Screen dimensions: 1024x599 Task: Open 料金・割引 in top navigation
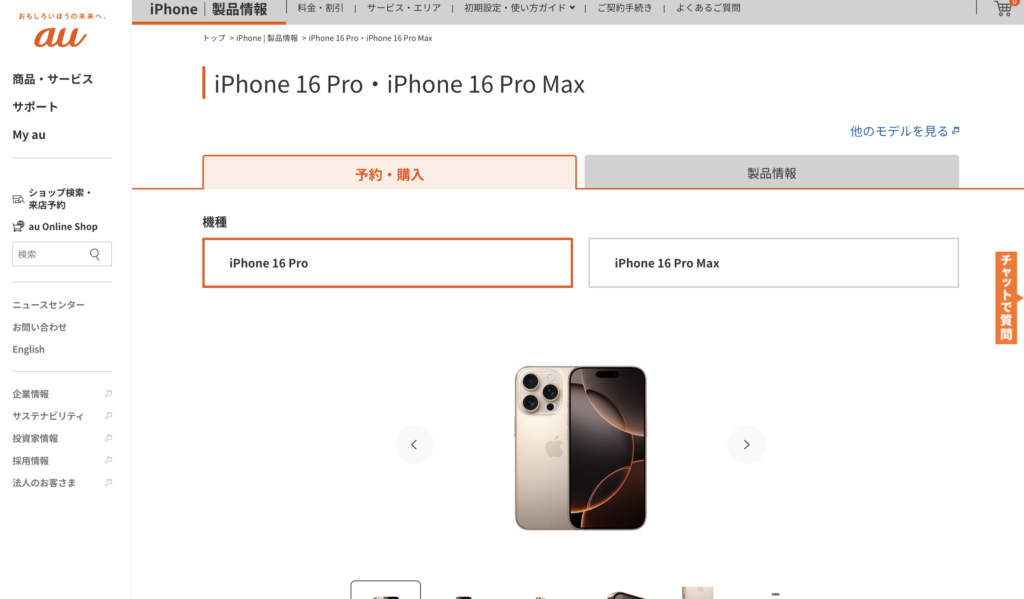coord(320,8)
